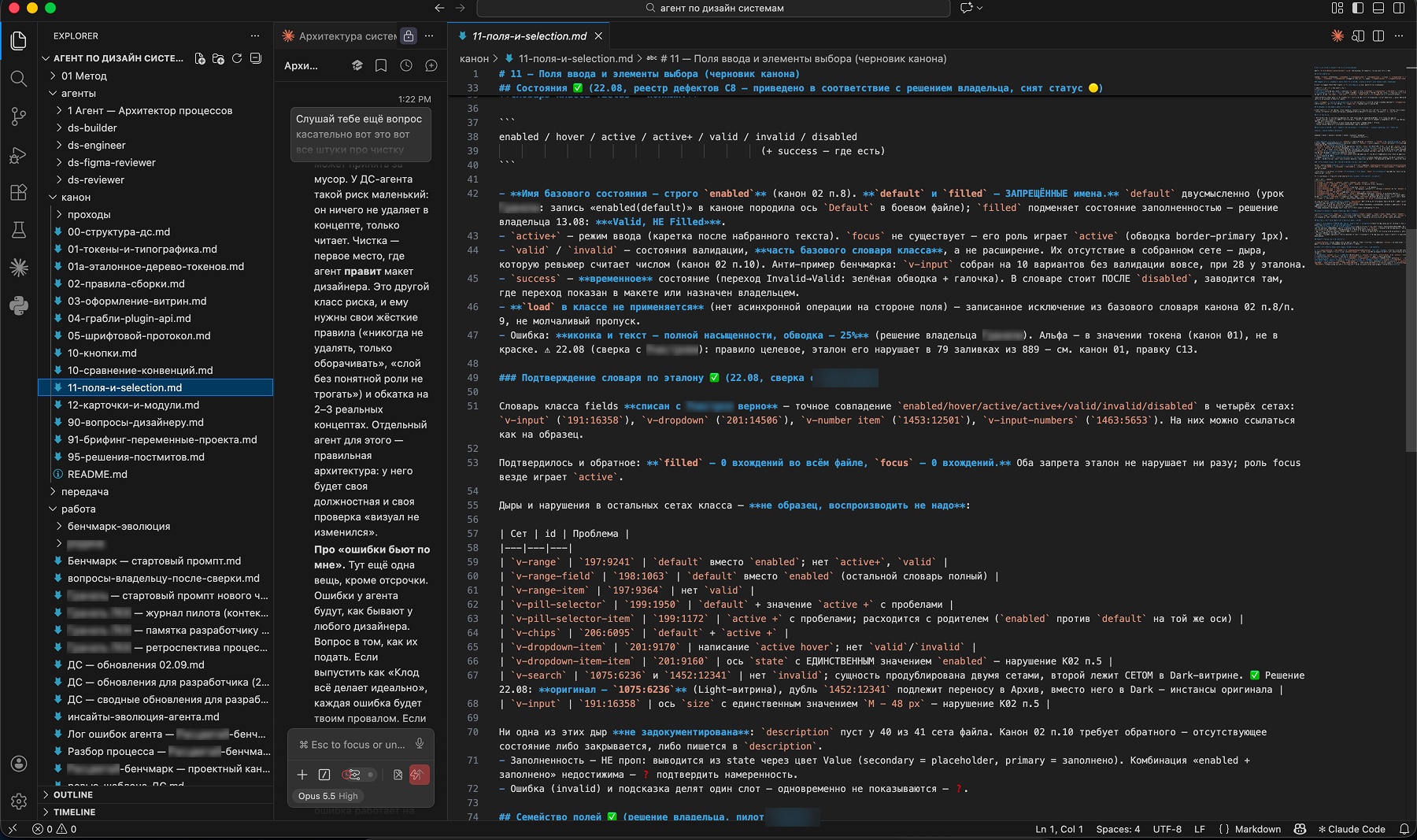Open the Source Control view
Viewport: 1417px width, 840px height.
tap(19, 117)
